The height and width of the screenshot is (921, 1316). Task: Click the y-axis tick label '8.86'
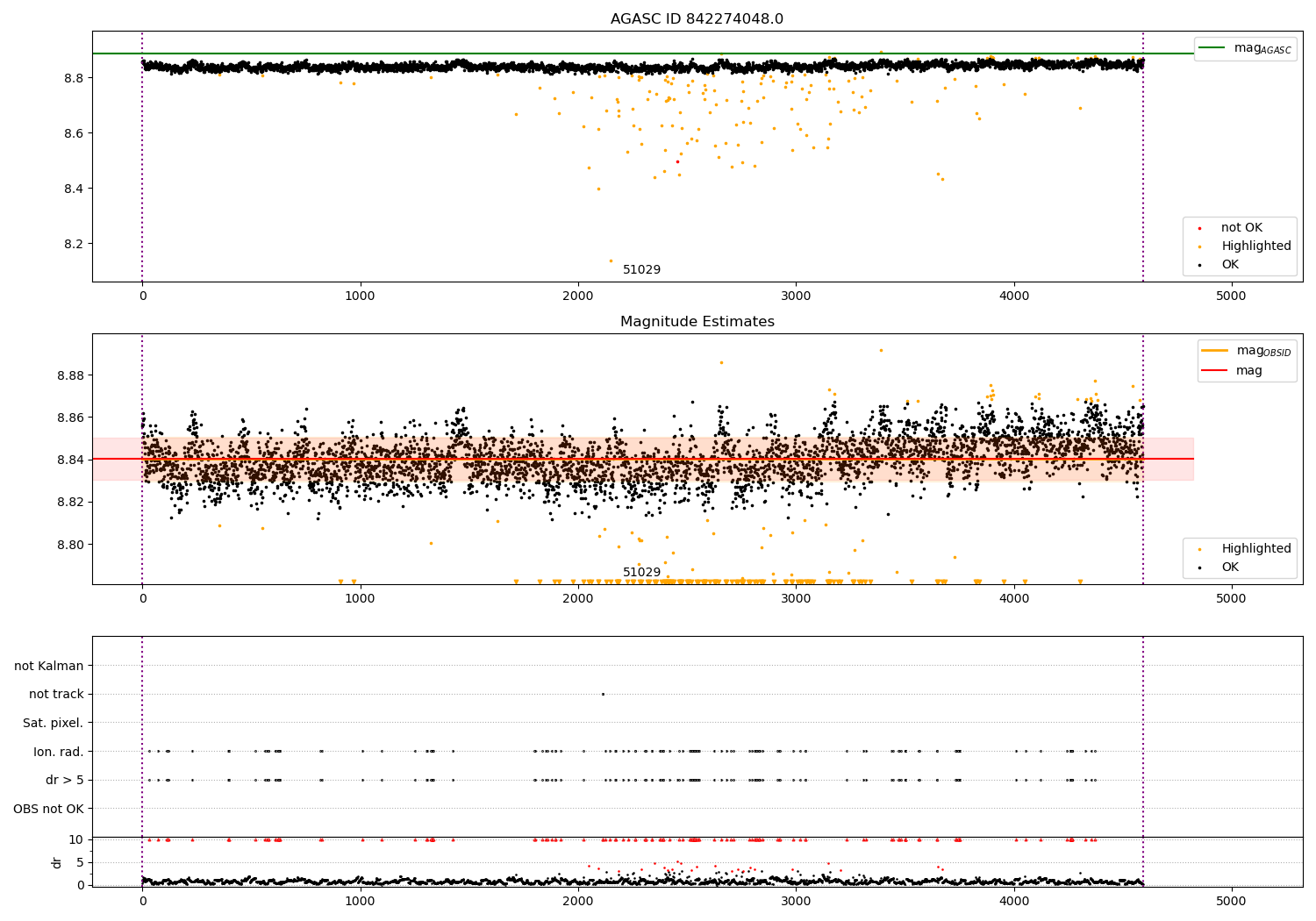coord(69,418)
